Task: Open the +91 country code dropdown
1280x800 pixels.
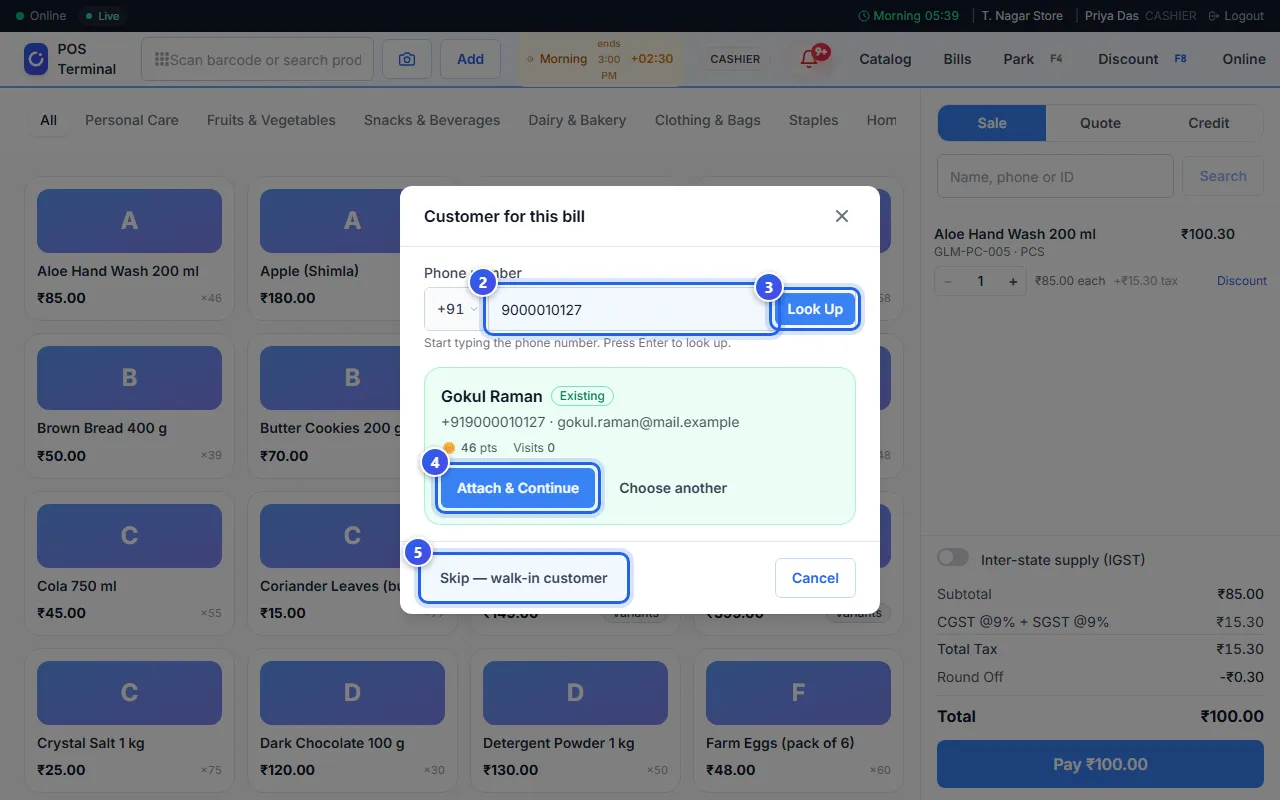Action: (455, 309)
